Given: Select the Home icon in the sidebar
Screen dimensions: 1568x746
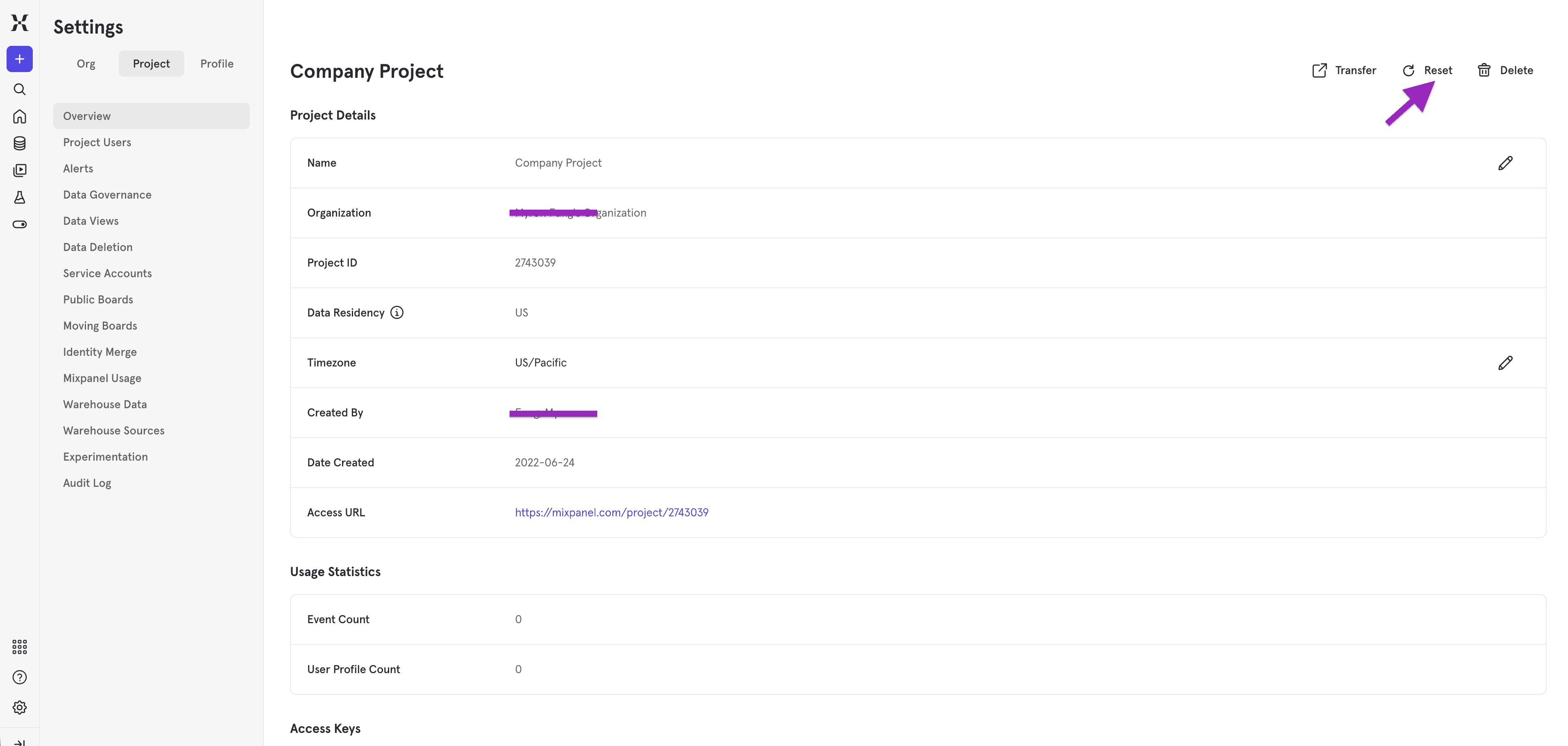Looking at the screenshot, I should (20, 116).
